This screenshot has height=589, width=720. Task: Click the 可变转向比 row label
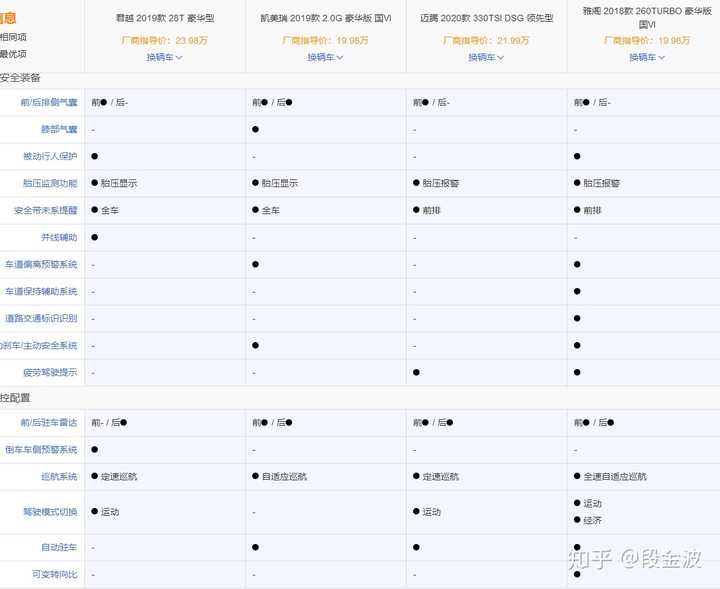pyautogui.click(x=55, y=574)
